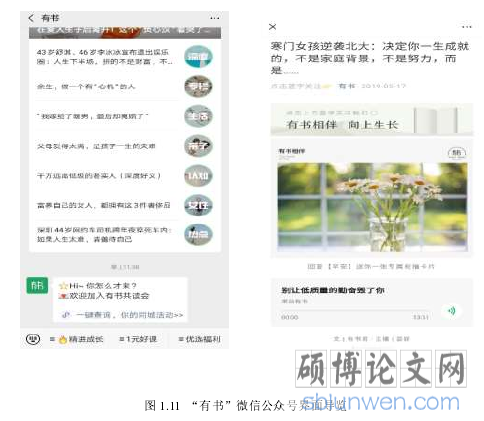Tap thumbnail beside the 43岁 article
Image resolution: width=484 pixels, height=421 pixels.
click(198, 57)
